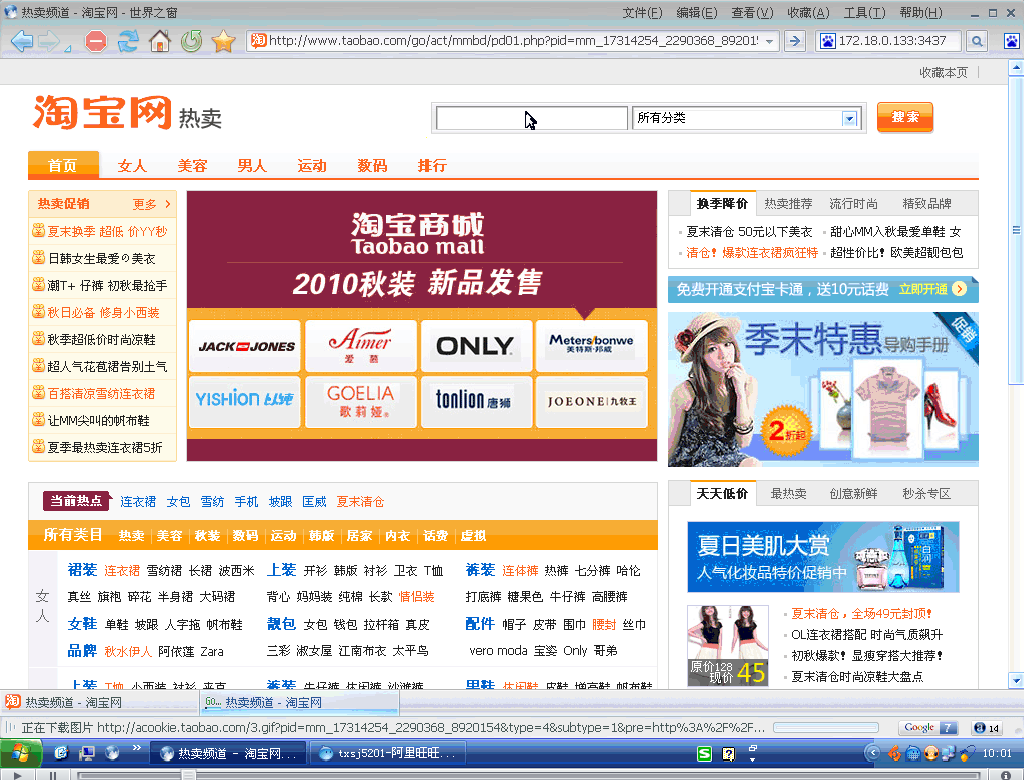Open the address bar URL dropdown arrow
Screen dimensions: 1024x780
[x=770, y=41]
